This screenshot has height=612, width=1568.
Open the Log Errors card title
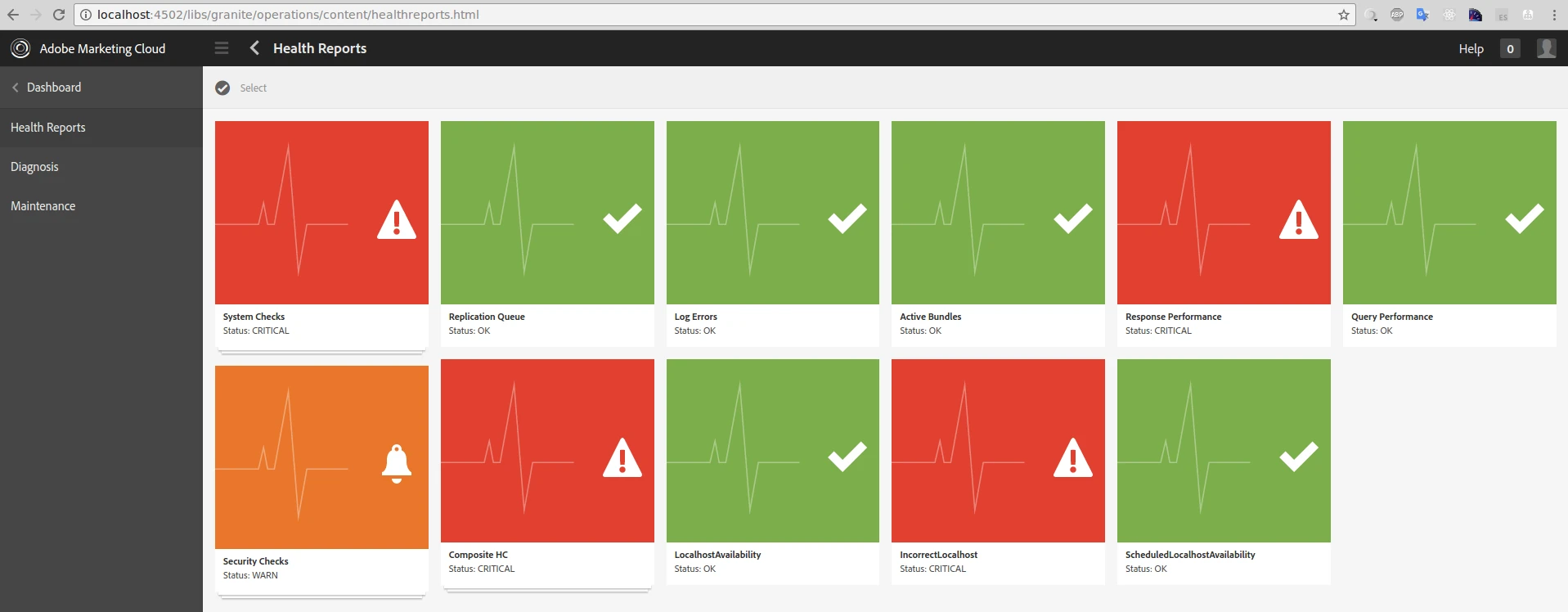point(696,317)
